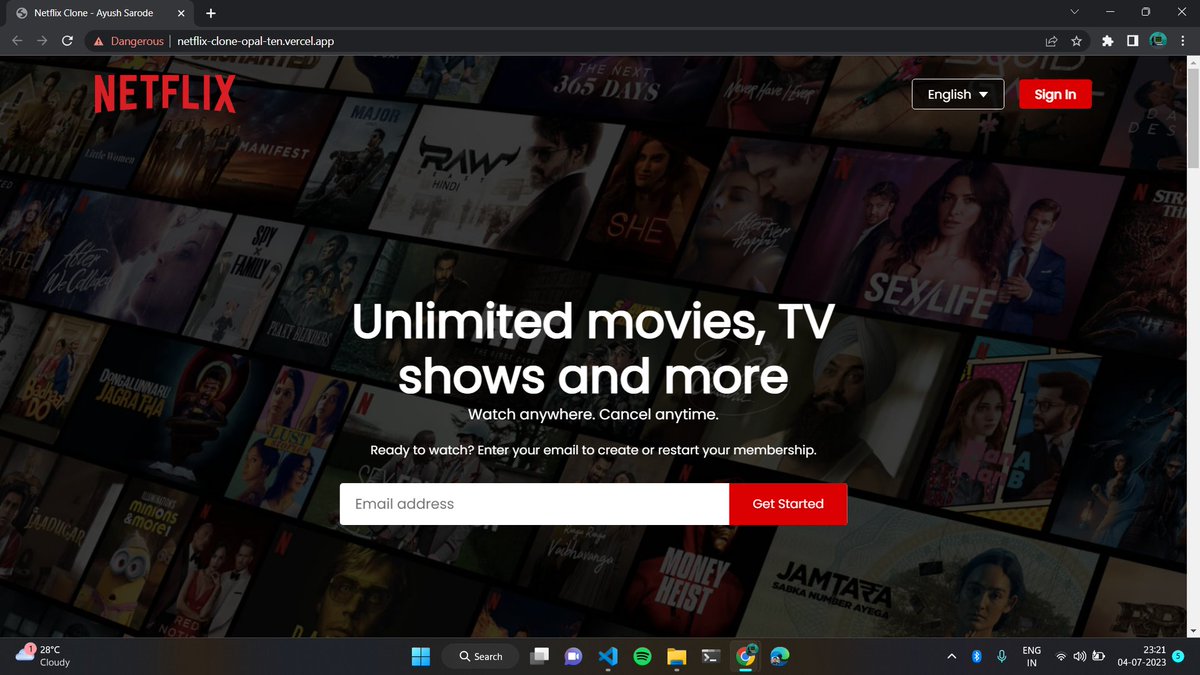This screenshot has height=675, width=1200.
Task: Open the Teams chat taskbar icon
Action: pos(573,656)
